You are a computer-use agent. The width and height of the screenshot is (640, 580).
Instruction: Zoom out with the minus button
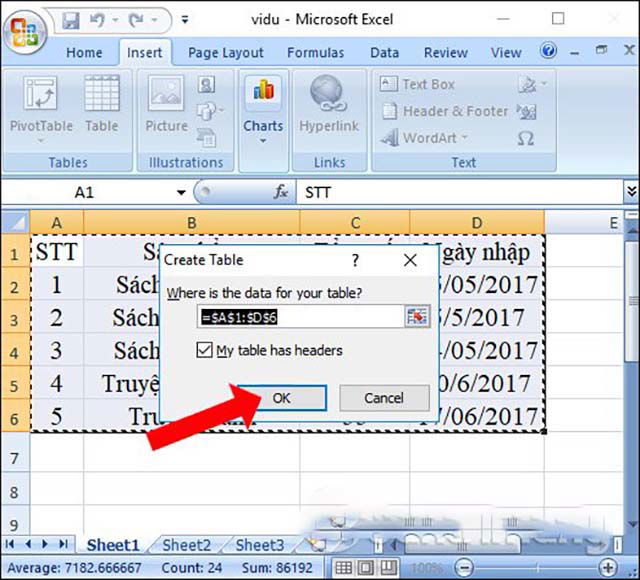click(464, 568)
